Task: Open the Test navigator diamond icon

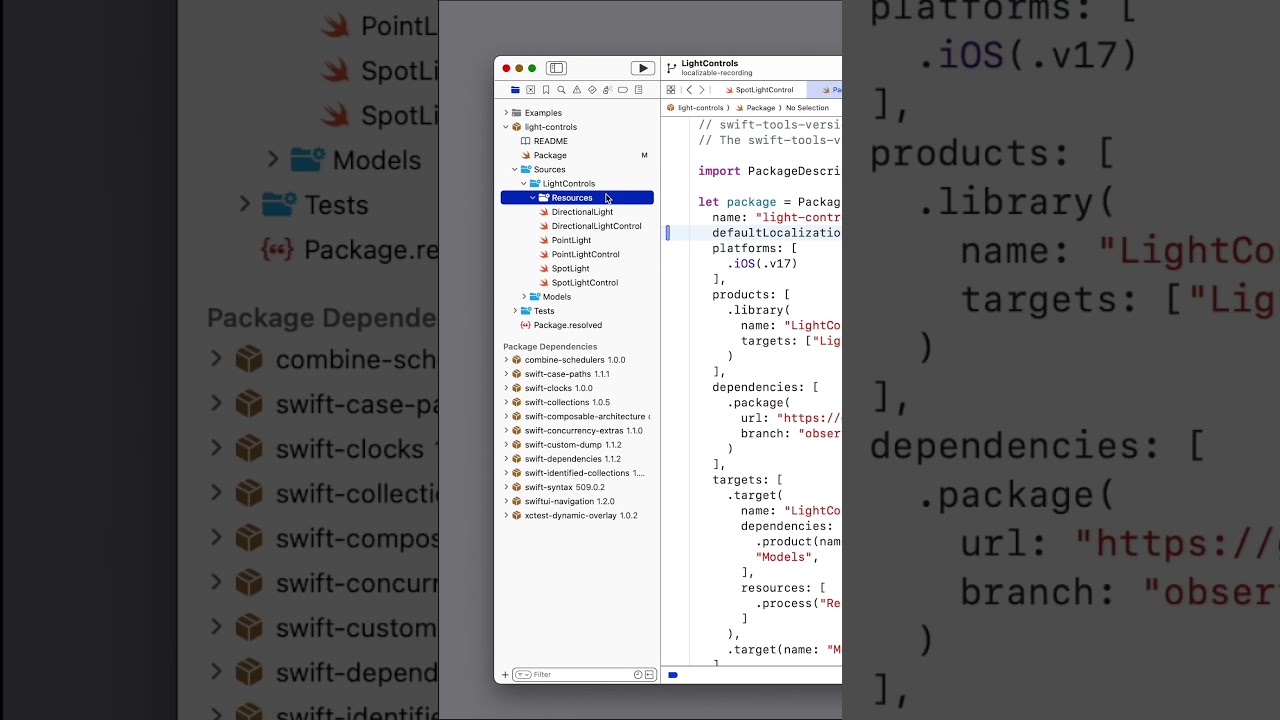Action: (x=592, y=90)
